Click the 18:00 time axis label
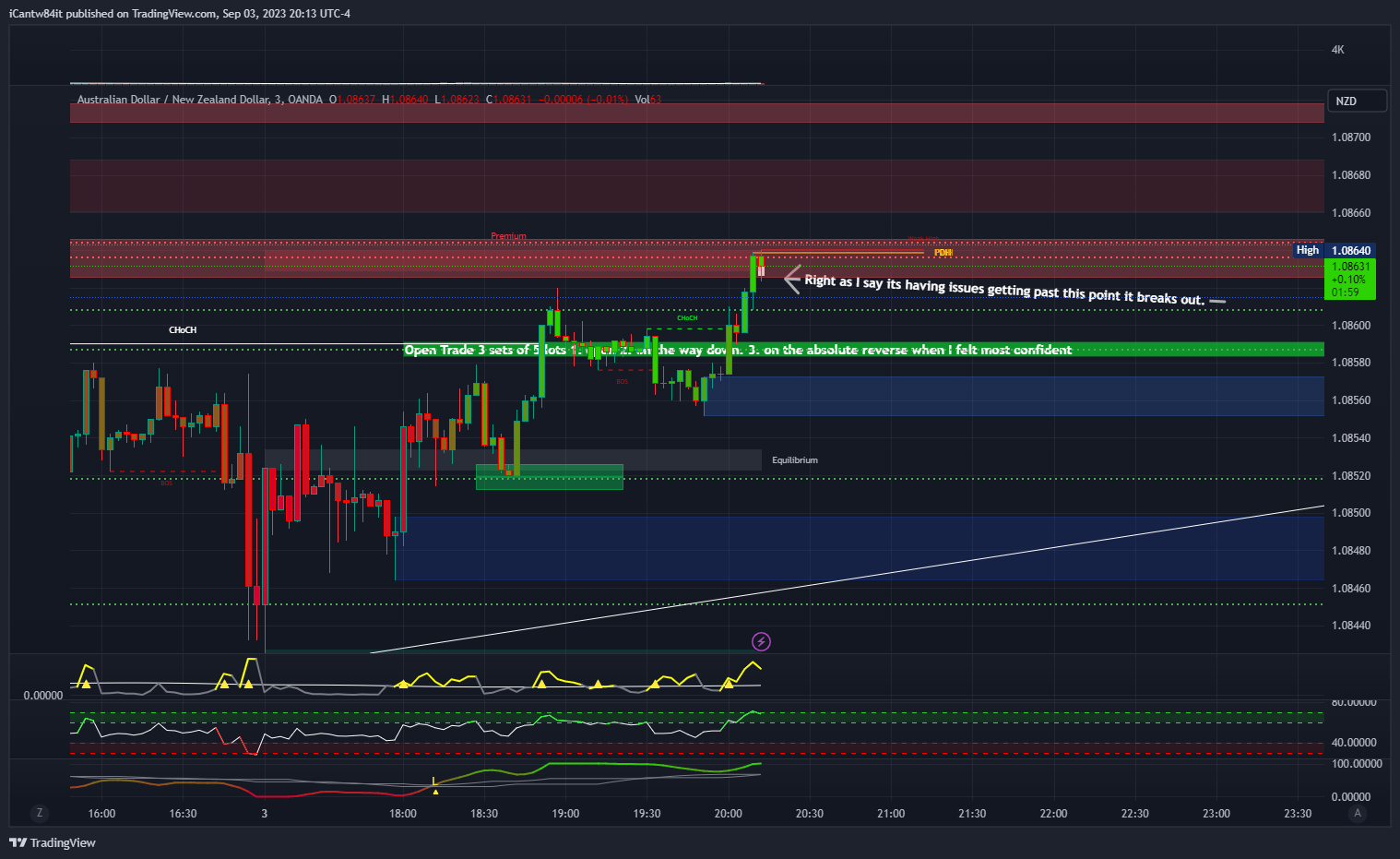1400x859 pixels. pos(403,814)
